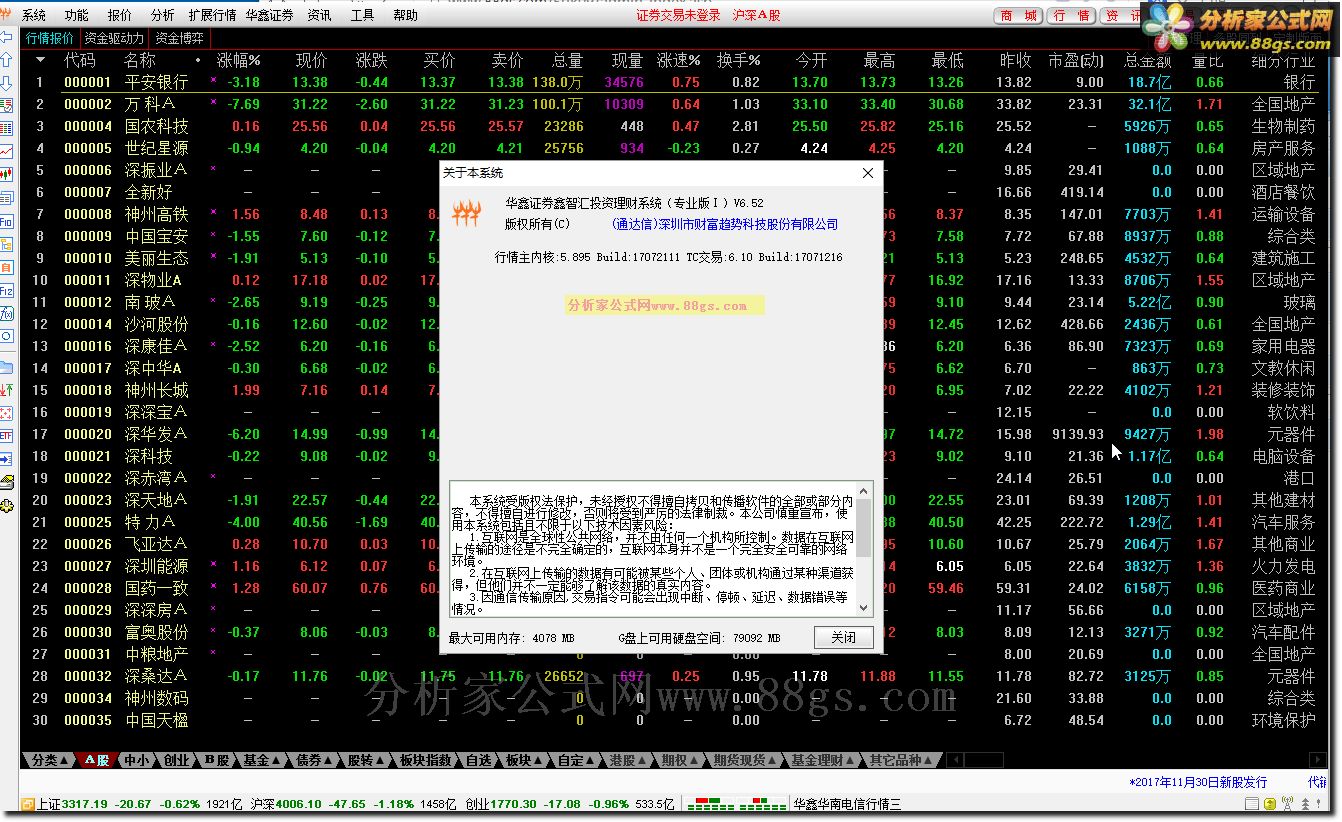Image resolution: width=1342 pixels, height=822 pixels.
Task: Expand the 基金理财 bottom tab menu
Action: [x=824, y=760]
